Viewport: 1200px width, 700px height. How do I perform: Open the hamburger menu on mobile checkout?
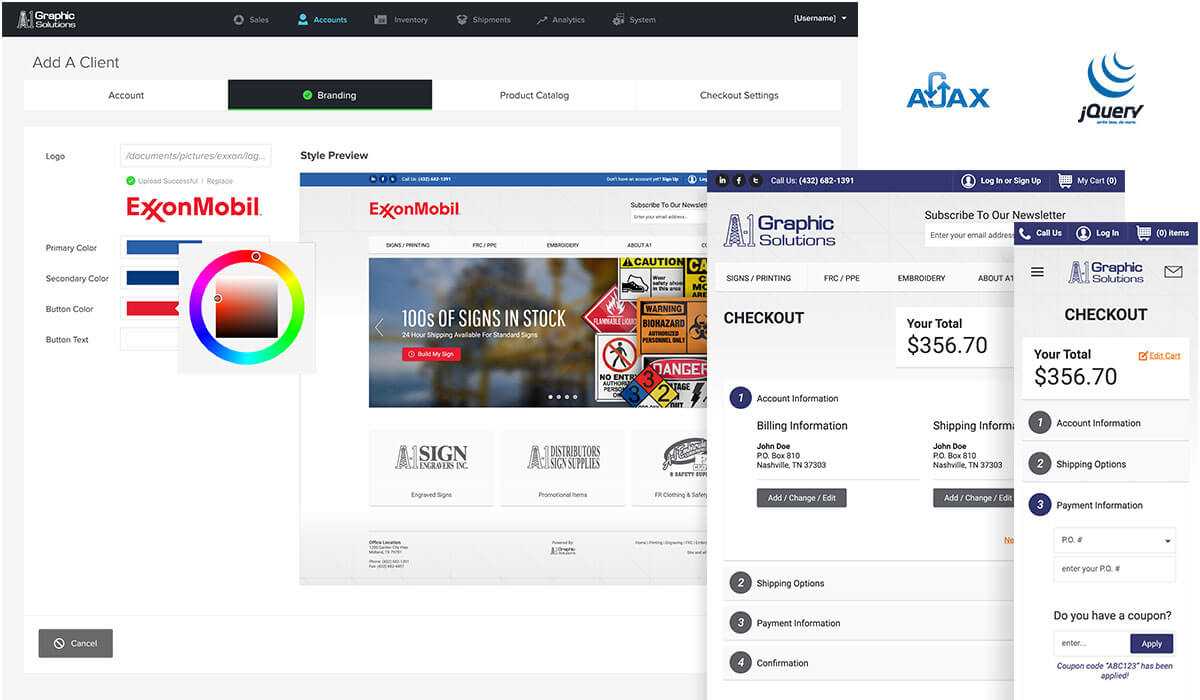pyautogui.click(x=1037, y=272)
